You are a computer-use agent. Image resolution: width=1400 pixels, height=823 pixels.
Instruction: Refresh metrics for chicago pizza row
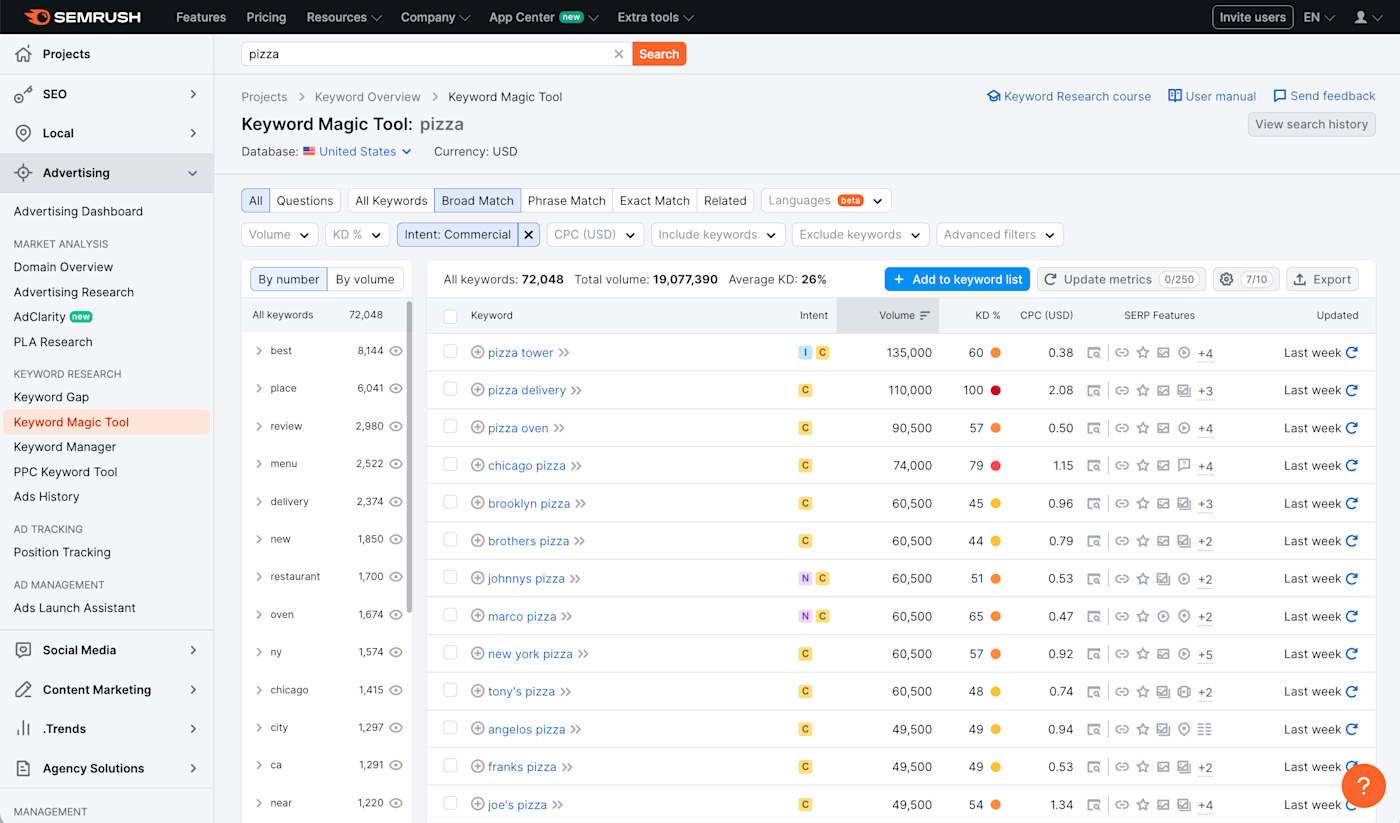[x=1352, y=465]
